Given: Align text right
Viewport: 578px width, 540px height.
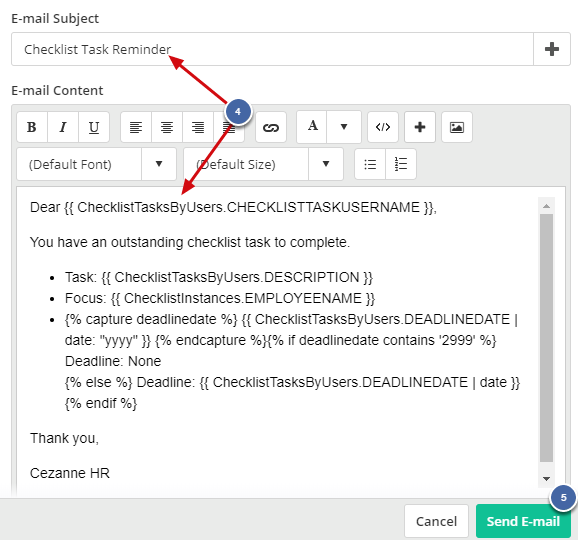Looking at the screenshot, I should pyautogui.click(x=198, y=127).
